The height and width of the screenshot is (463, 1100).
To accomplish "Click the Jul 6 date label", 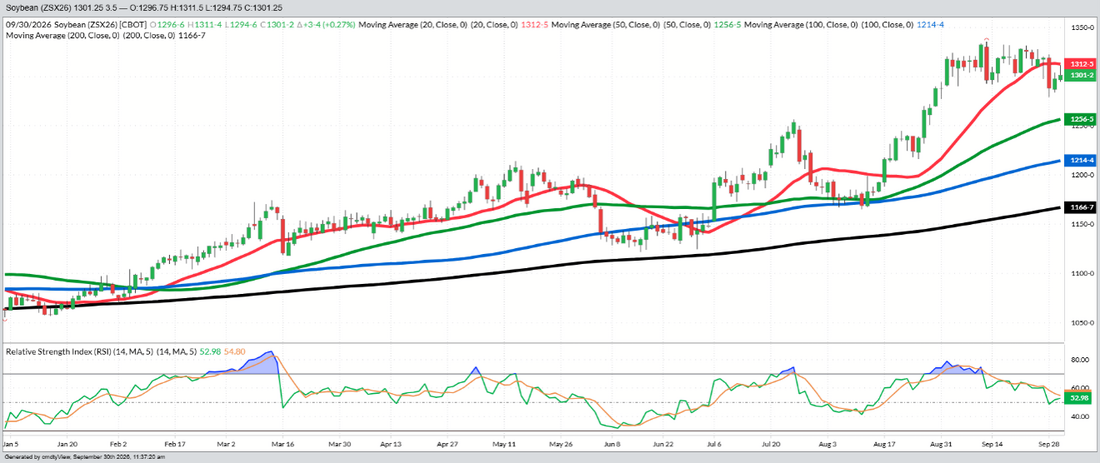I will tap(713, 444).
